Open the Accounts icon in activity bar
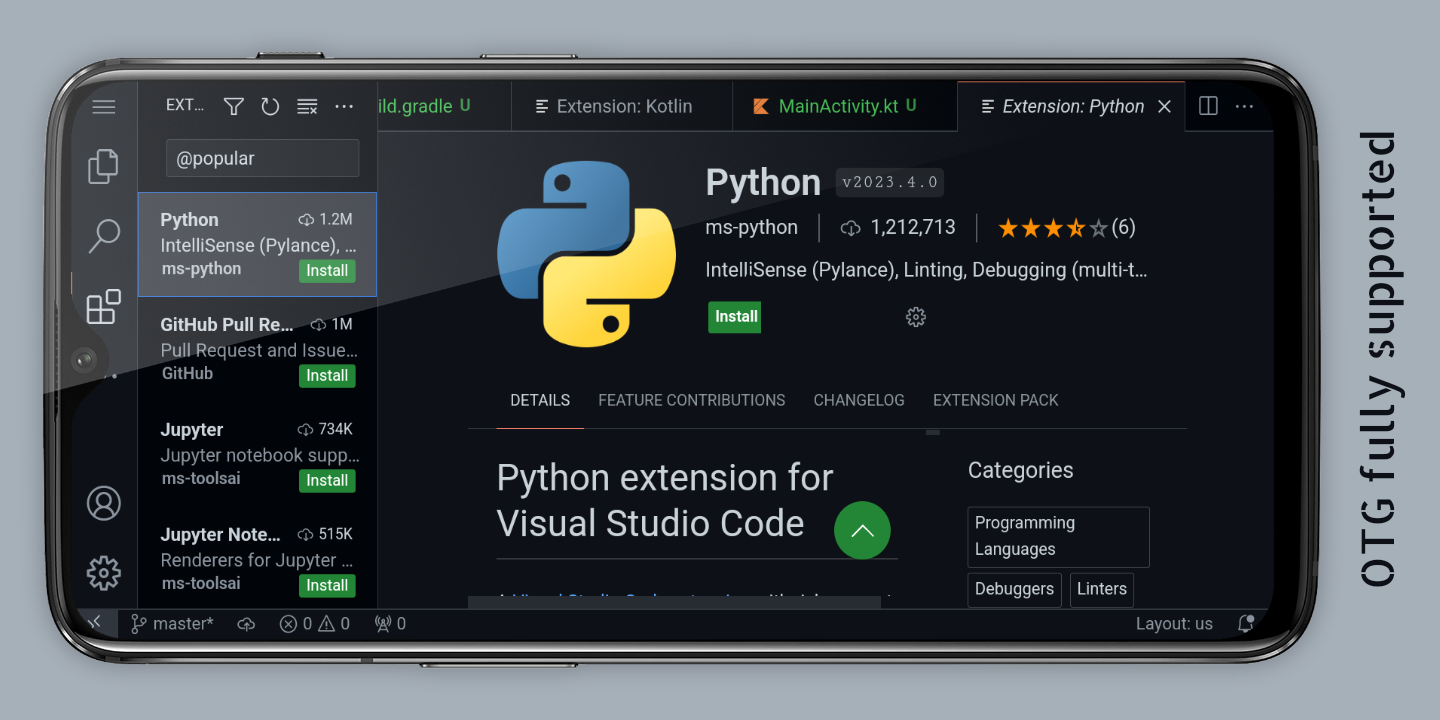 [x=104, y=503]
